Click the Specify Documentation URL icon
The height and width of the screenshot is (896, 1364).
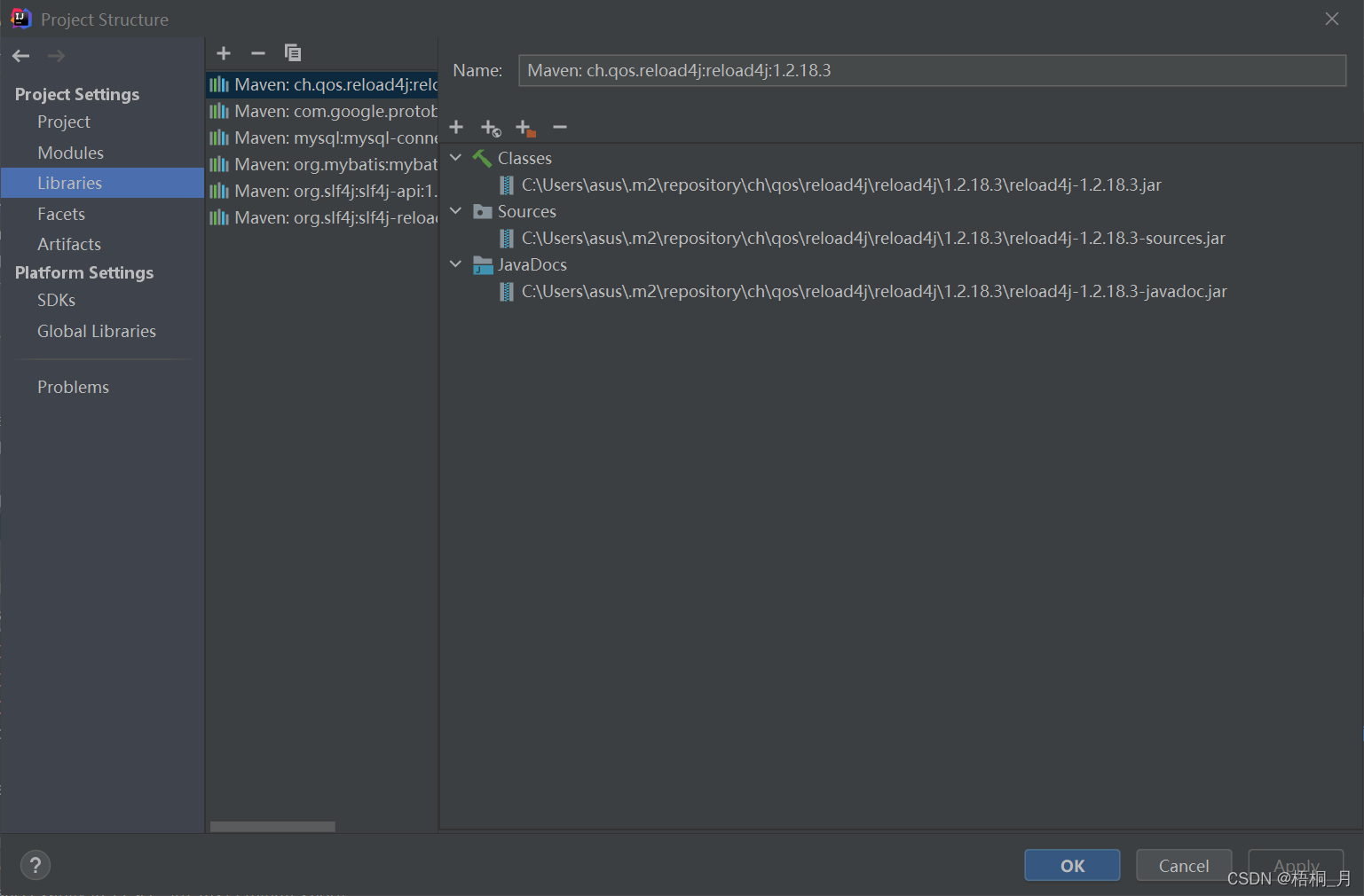491,129
